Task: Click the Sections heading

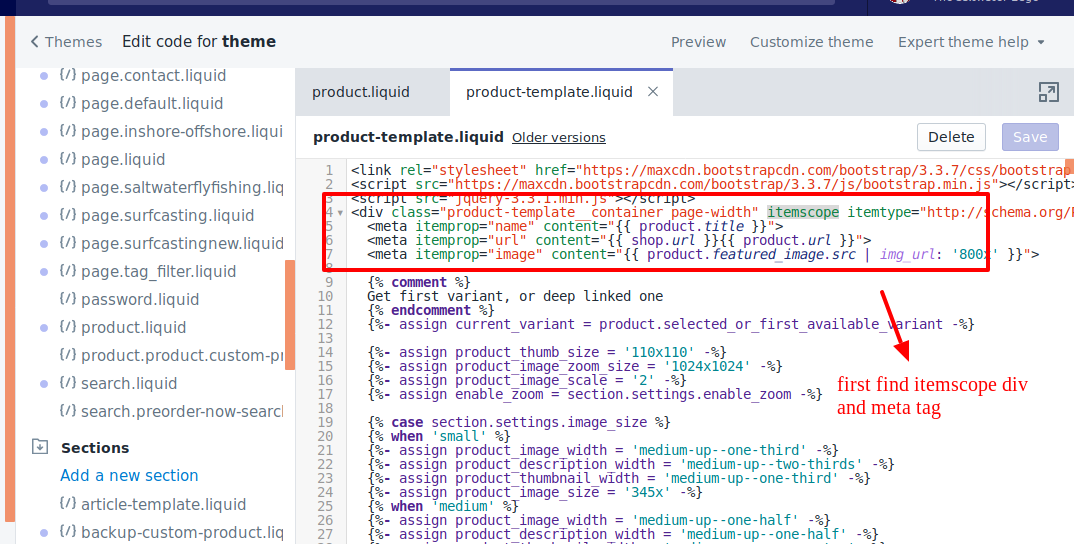Action: coord(95,448)
